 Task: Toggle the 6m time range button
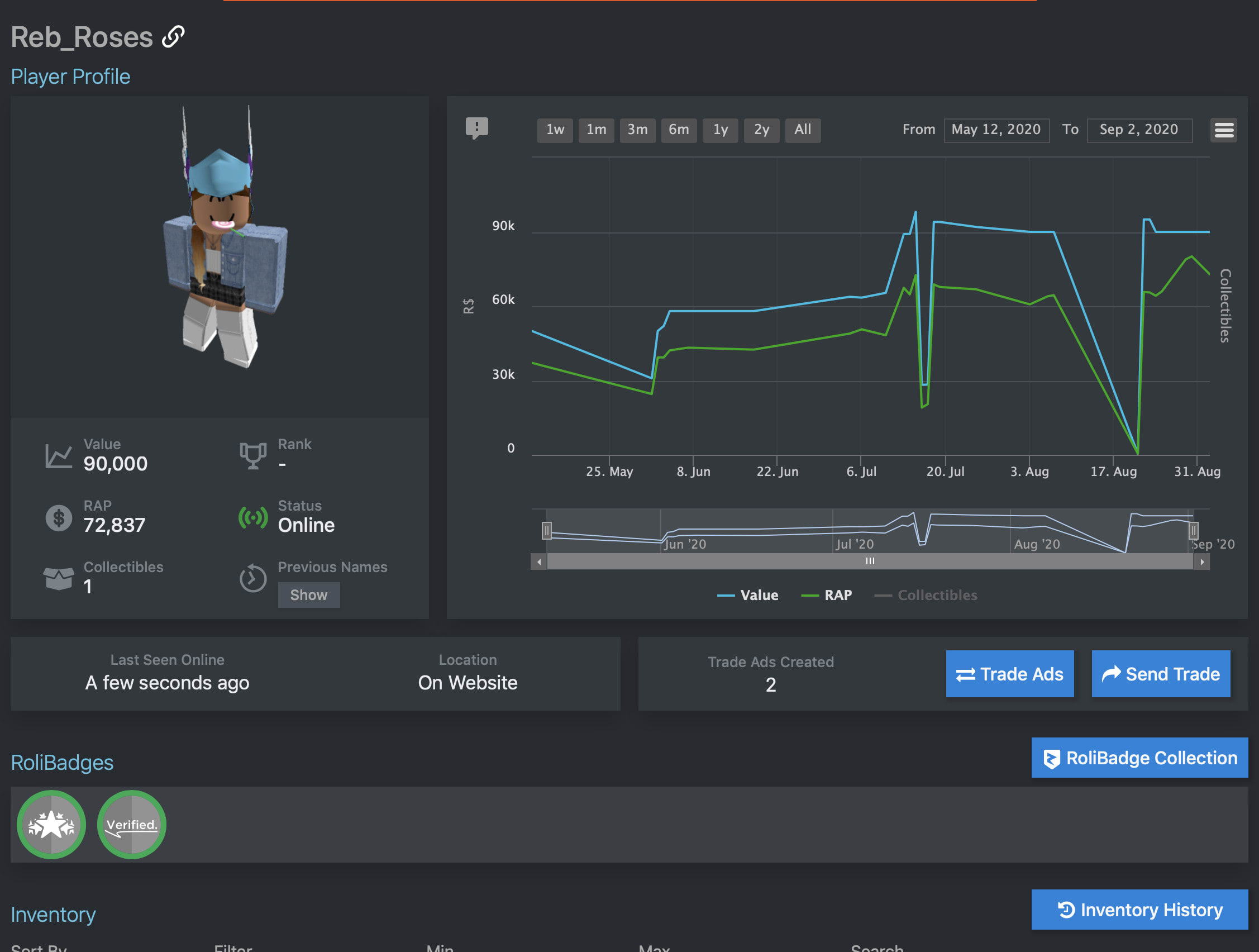(x=677, y=129)
